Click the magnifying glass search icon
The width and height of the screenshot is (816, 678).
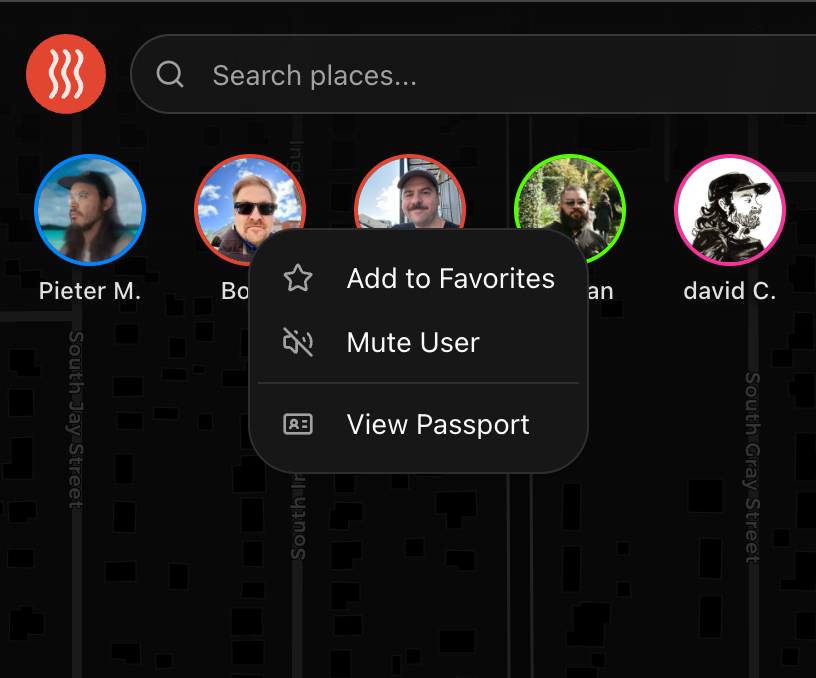coord(170,75)
